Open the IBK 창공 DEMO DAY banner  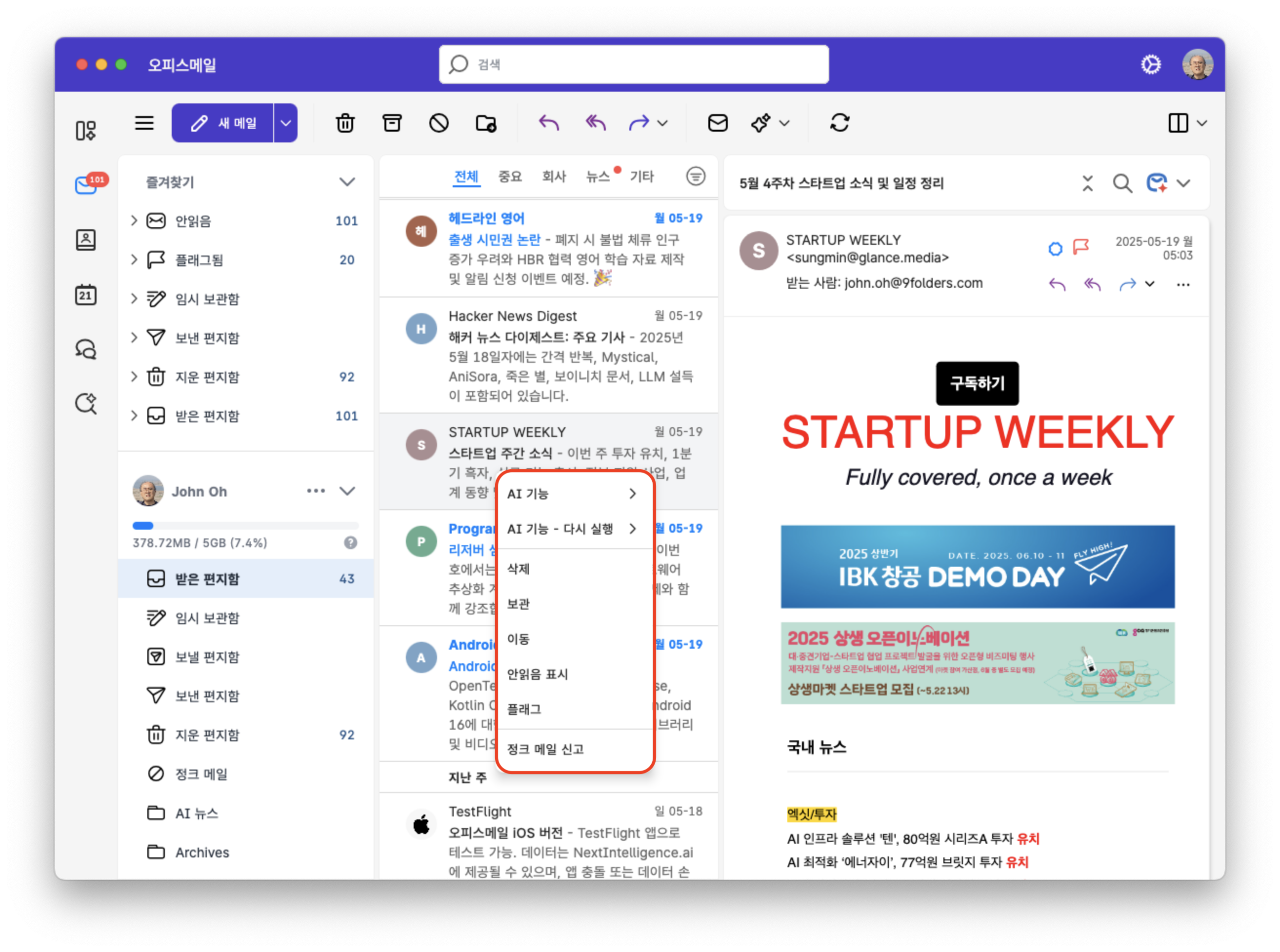tap(977, 567)
